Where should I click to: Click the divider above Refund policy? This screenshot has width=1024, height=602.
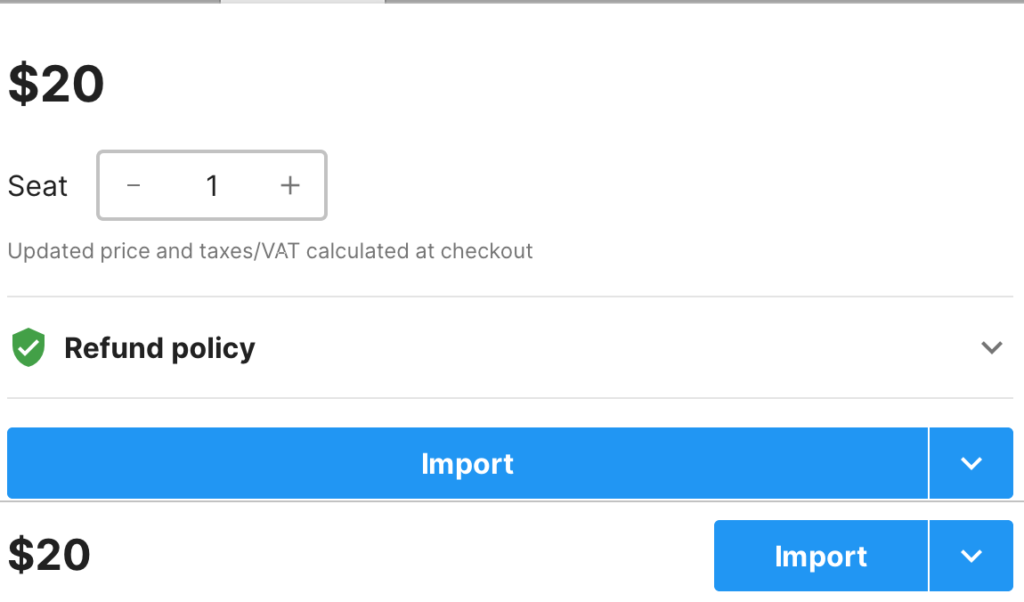(510, 297)
